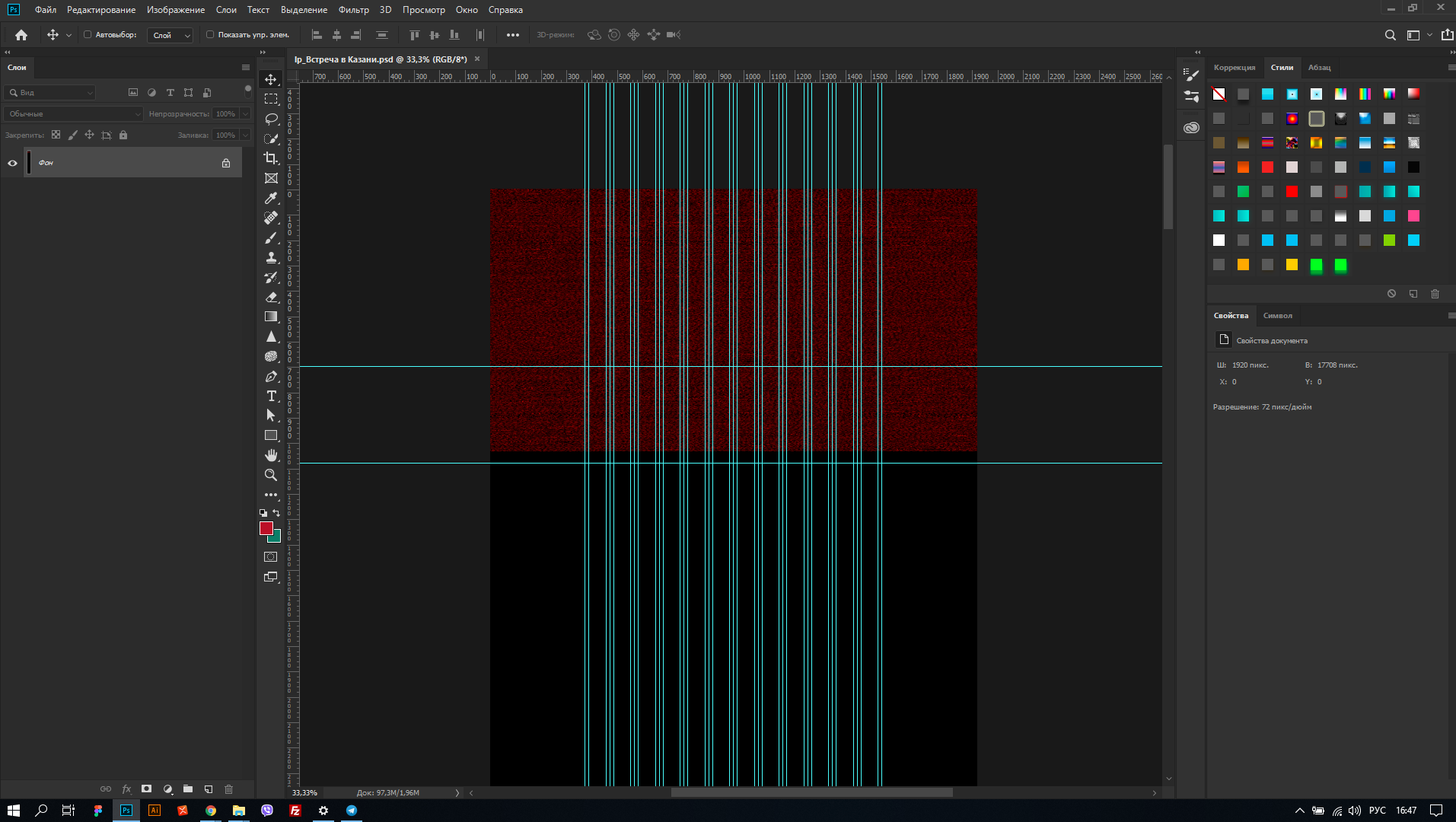Activate the Hand tool
Image resolution: width=1456 pixels, height=822 pixels.
(x=271, y=455)
